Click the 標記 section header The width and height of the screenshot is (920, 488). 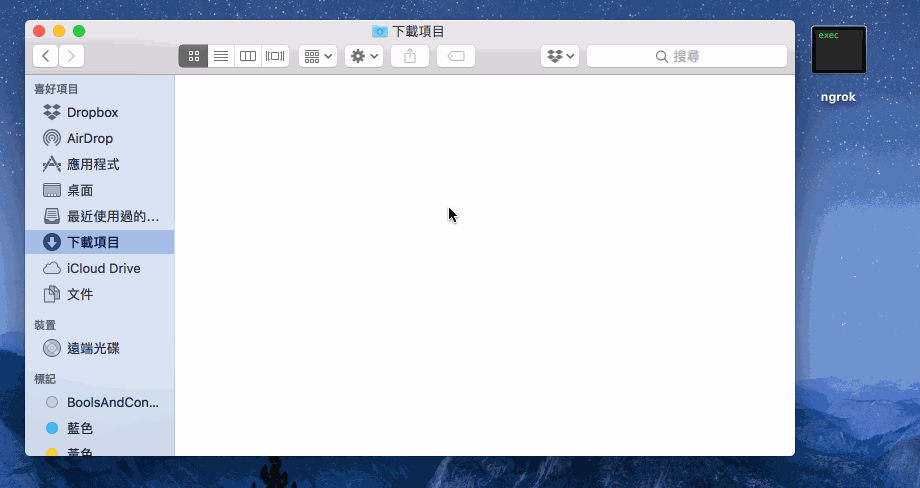tap(45, 379)
